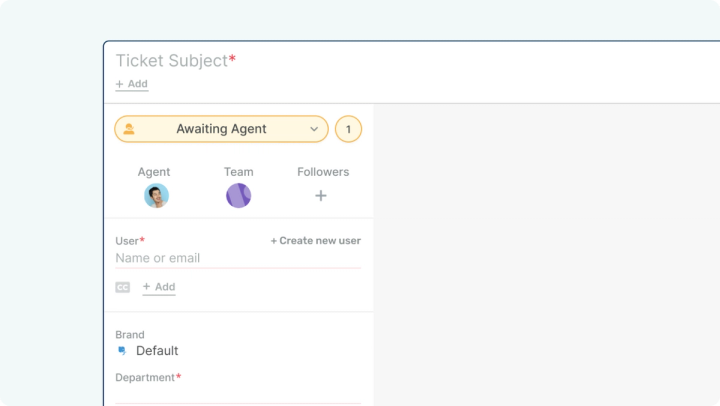Click the Followers label
Screen dimensions: 720x406
pos(323,172)
